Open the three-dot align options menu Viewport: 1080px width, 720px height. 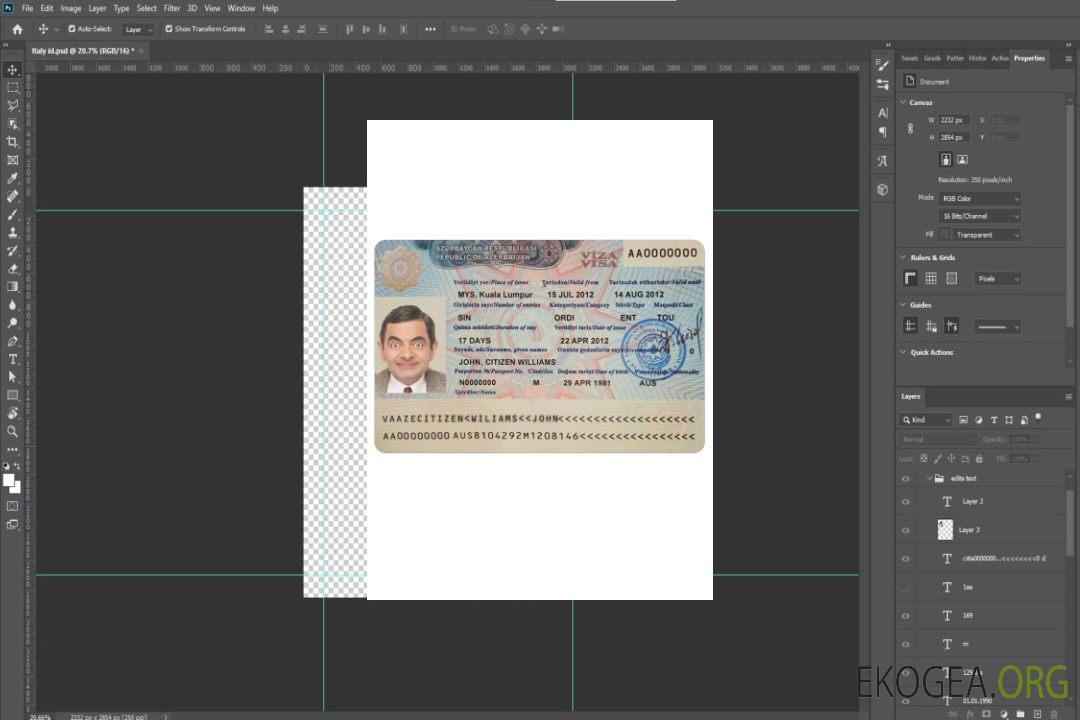coord(430,29)
